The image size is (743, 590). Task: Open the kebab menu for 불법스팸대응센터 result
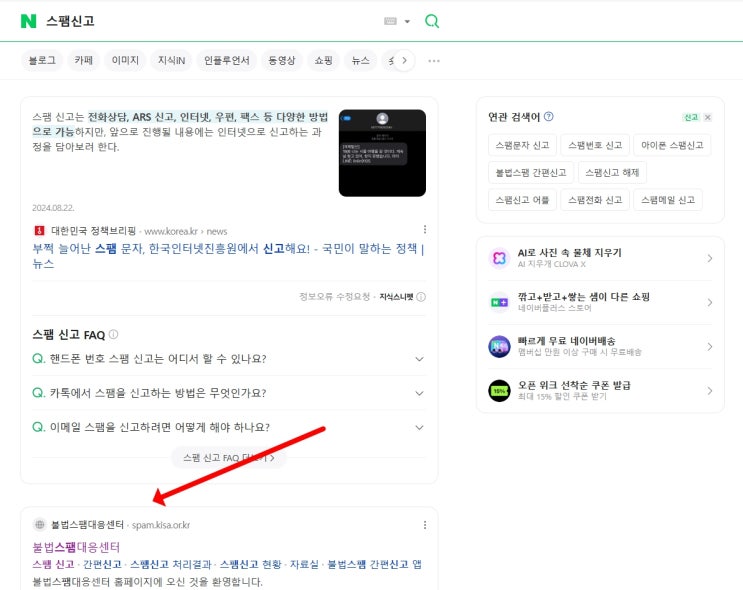pyautogui.click(x=425, y=525)
